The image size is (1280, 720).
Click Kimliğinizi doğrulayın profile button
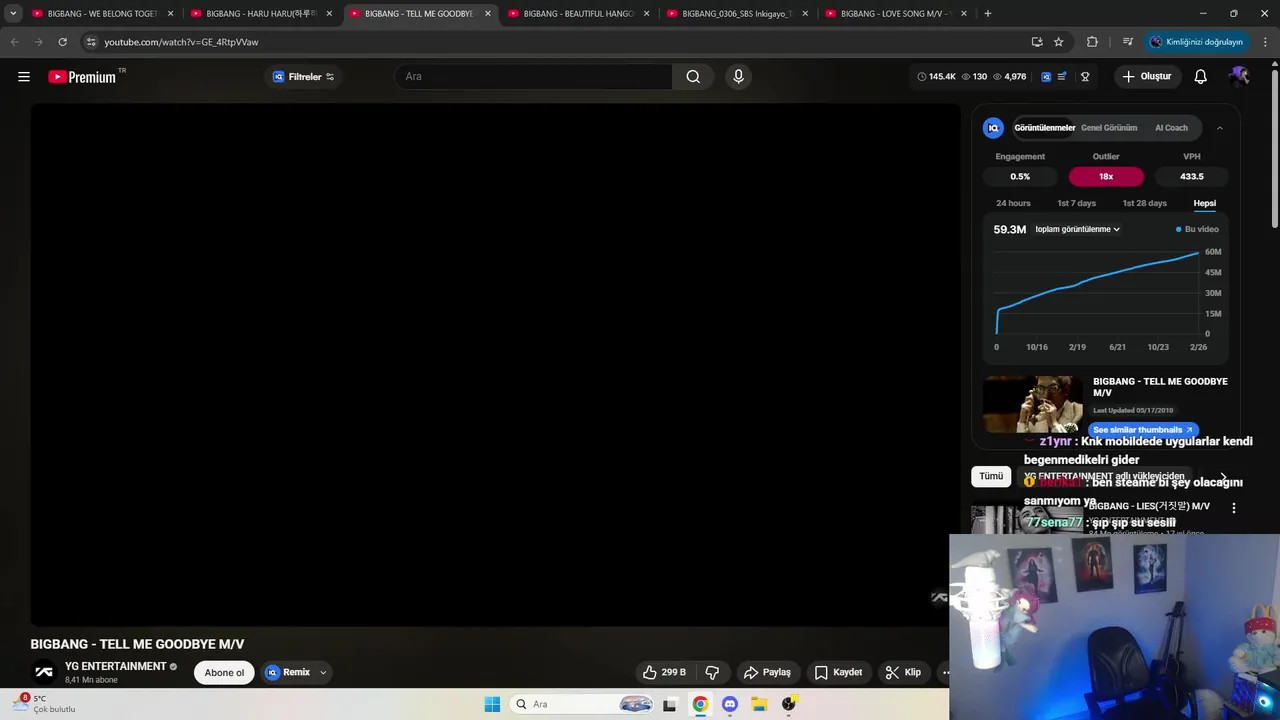[x=1196, y=42]
